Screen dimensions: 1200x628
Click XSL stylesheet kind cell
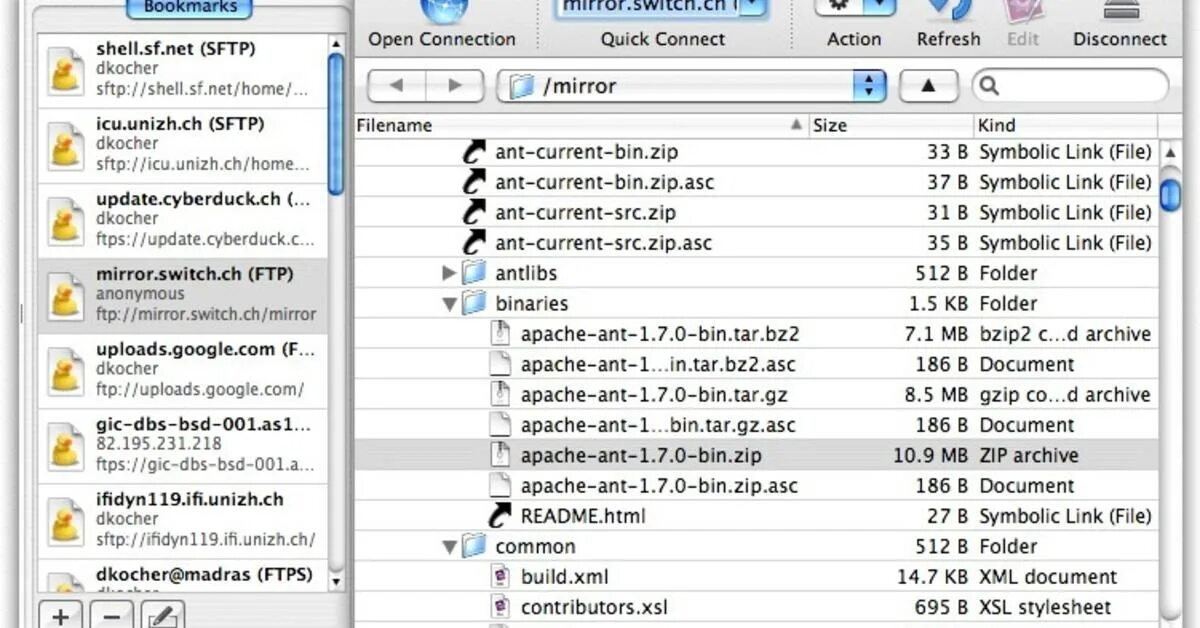click(x=1045, y=607)
